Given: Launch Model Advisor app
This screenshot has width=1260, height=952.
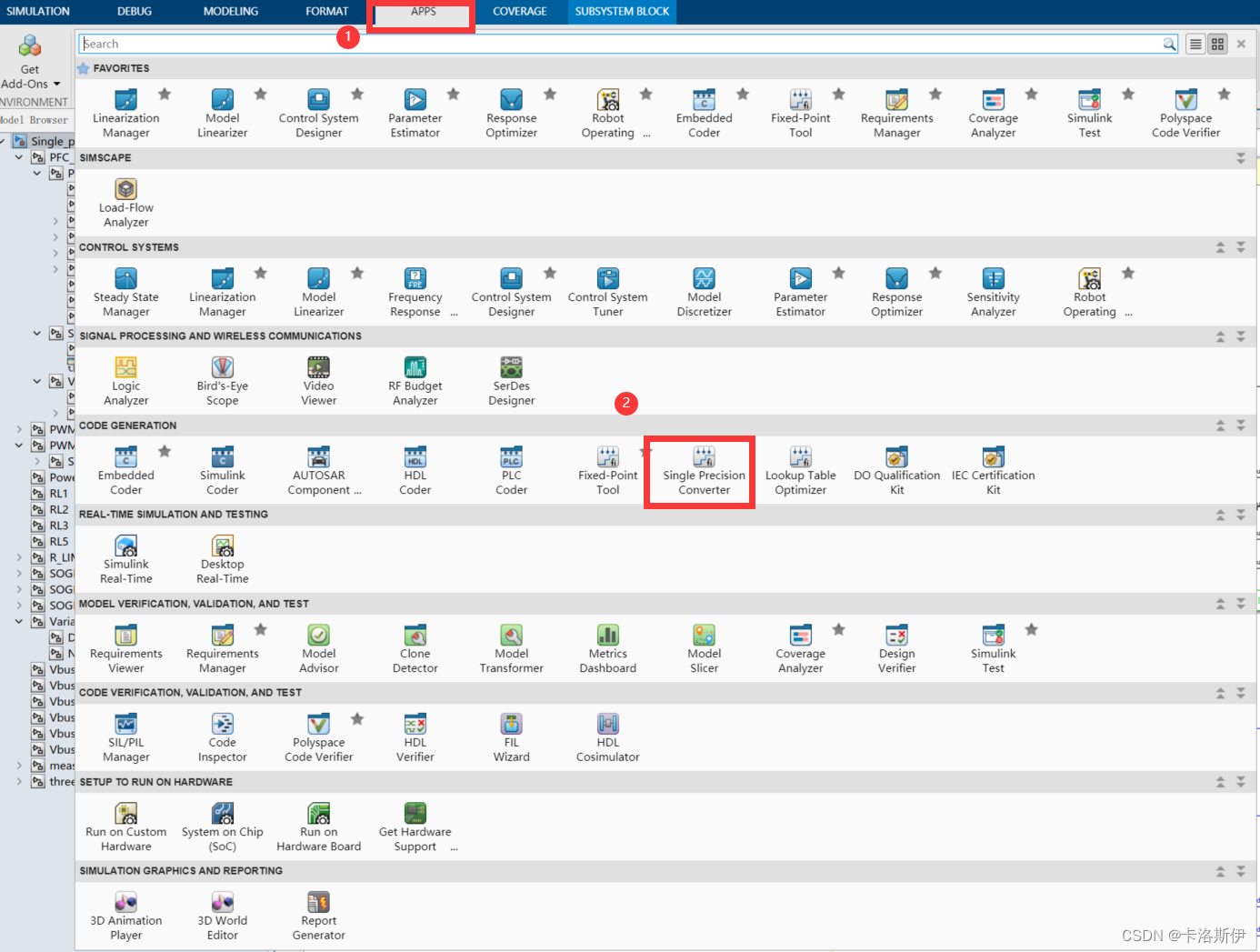Looking at the screenshot, I should pyautogui.click(x=318, y=649).
